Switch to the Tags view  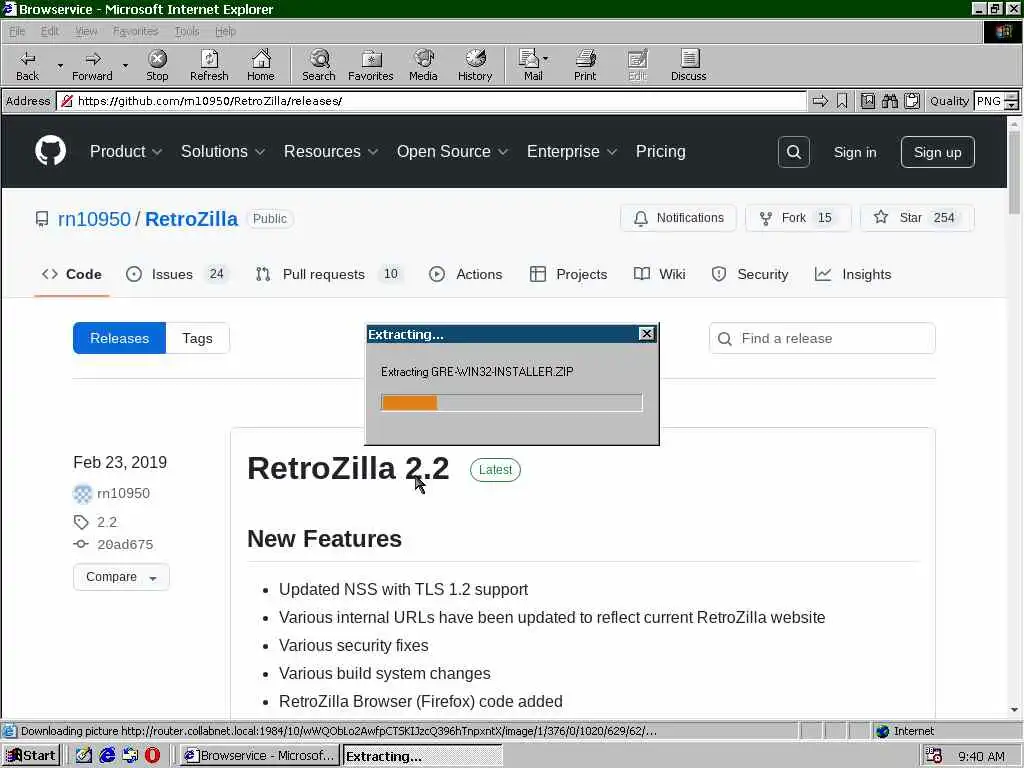click(x=197, y=338)
